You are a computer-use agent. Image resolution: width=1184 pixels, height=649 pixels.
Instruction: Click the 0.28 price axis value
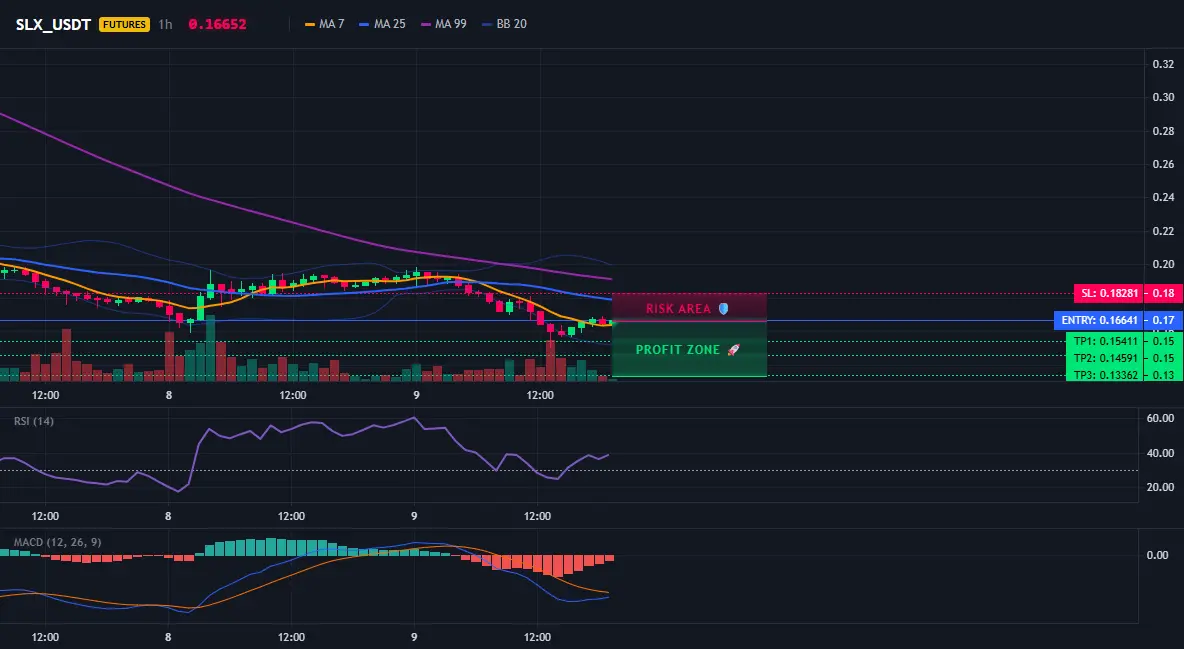(x=1164, y=131)
